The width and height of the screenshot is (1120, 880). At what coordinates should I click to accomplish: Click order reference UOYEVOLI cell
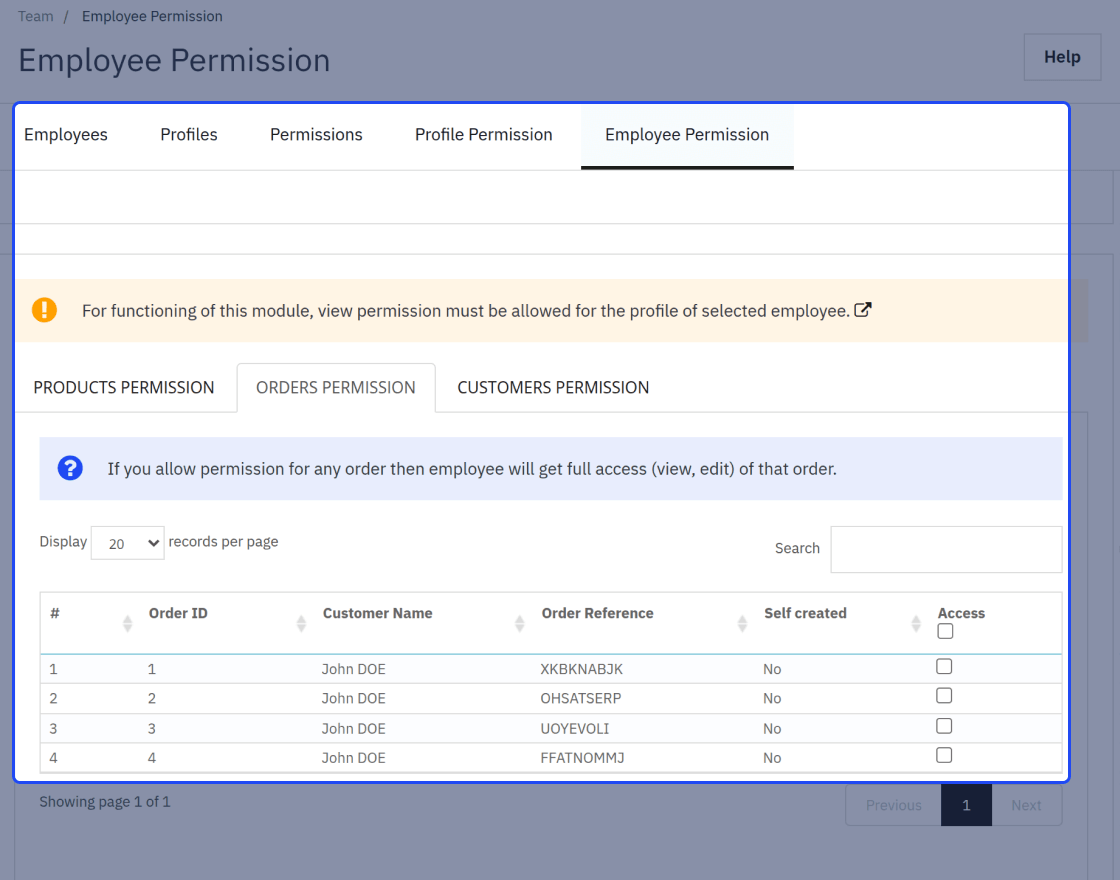click(574, 729)
